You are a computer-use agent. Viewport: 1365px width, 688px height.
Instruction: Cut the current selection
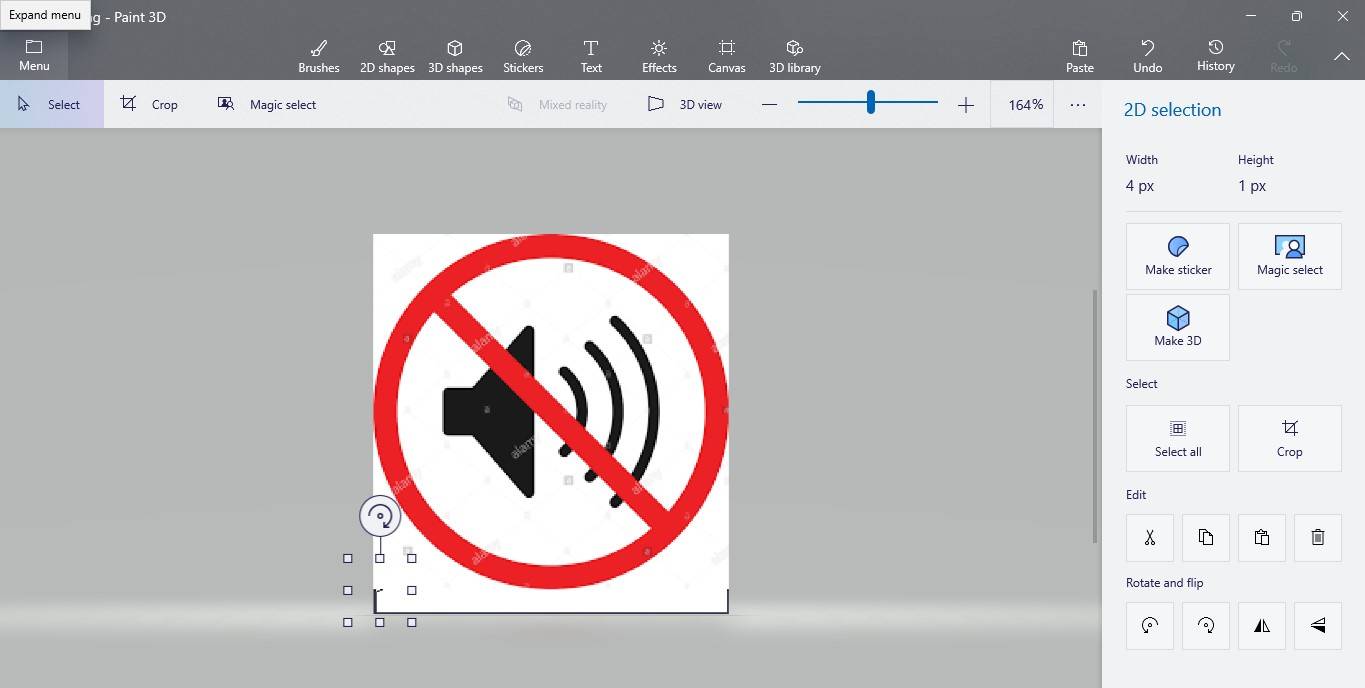coord(1149,538)
